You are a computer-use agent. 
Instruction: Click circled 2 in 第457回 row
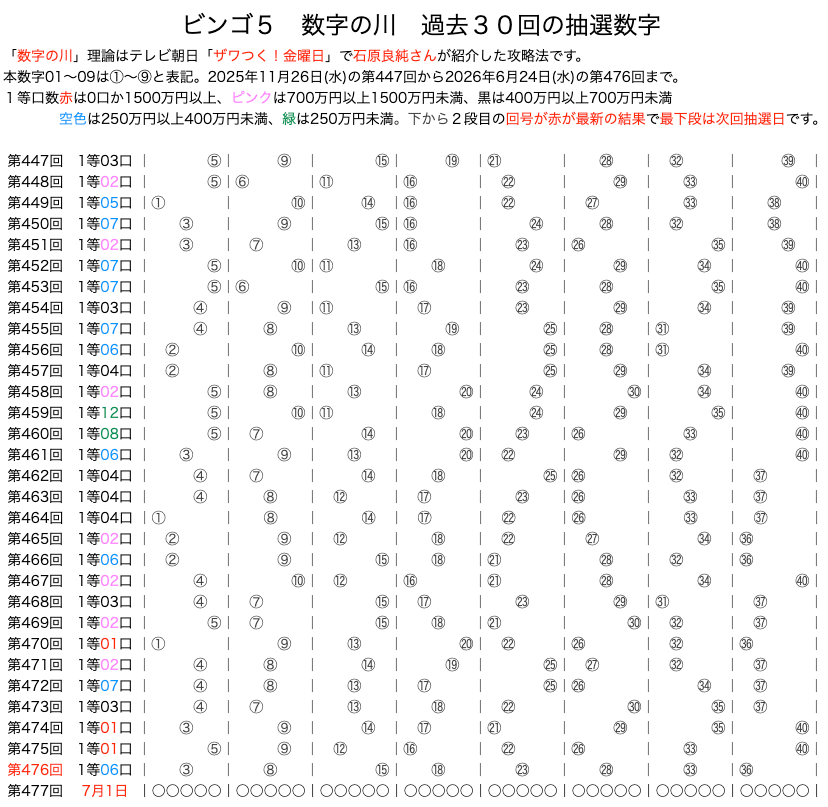pos(172,371)
